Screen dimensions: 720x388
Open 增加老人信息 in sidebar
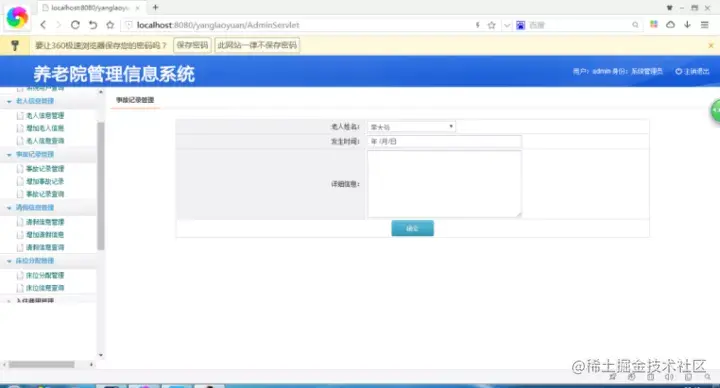pos(45,128)
